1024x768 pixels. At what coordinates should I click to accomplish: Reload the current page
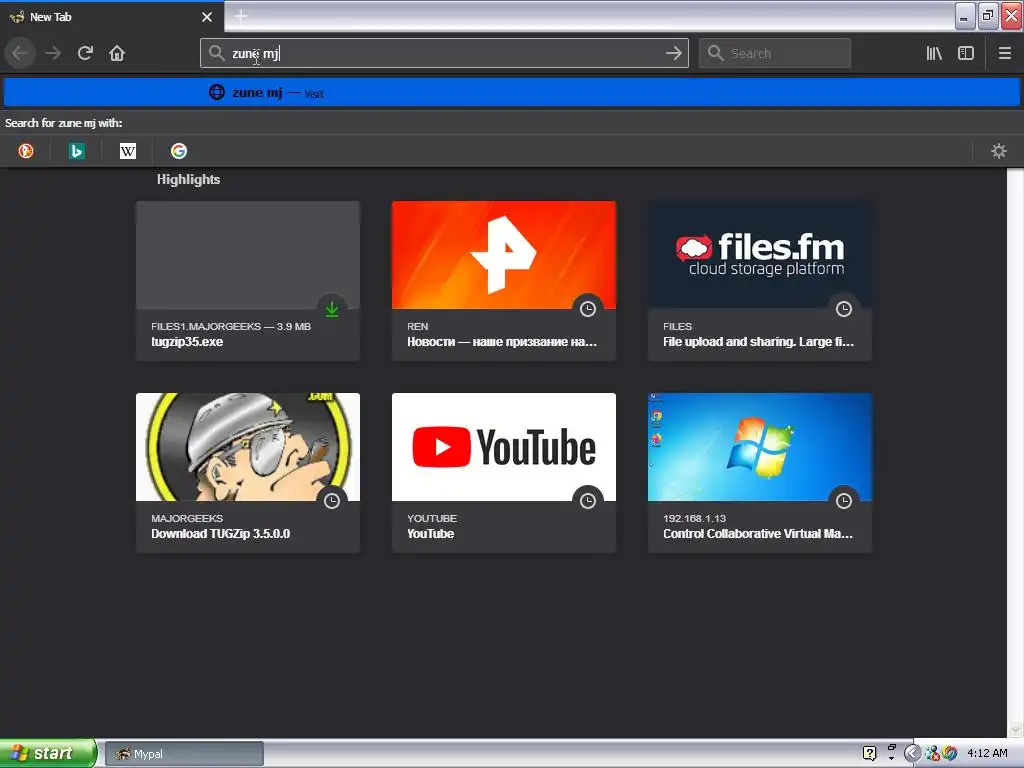[x=85, y=53]
